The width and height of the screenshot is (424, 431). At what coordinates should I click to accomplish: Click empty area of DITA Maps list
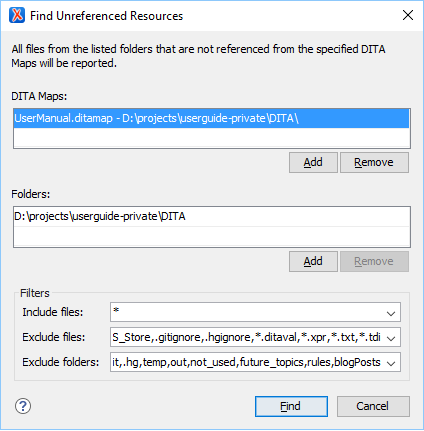pos(211,138)
